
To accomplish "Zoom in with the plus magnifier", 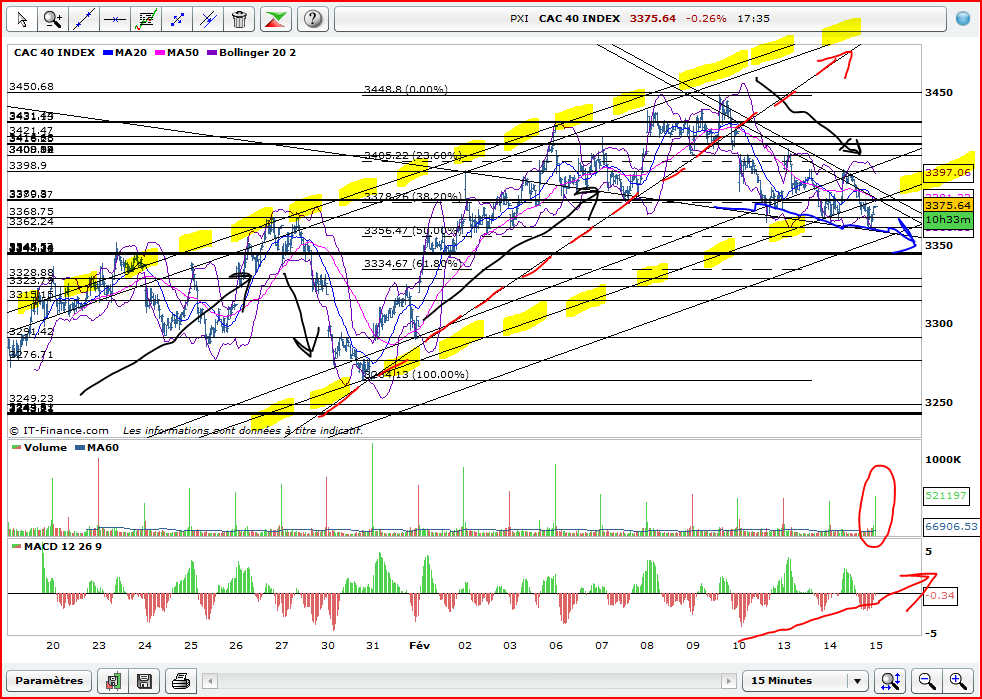I will click(x=958, y=681).
